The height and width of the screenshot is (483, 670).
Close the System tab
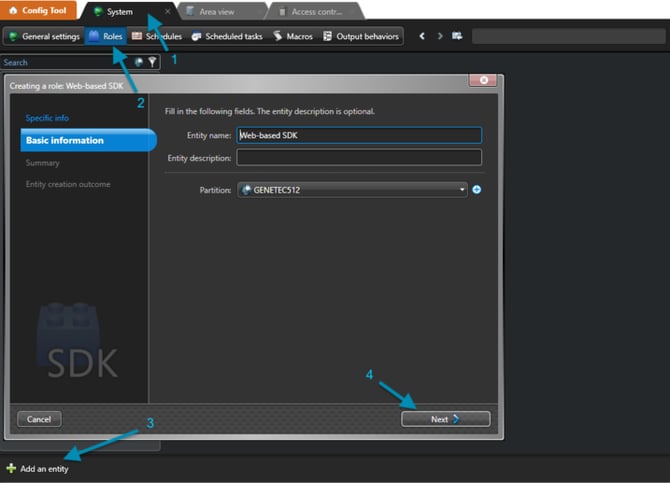click(x=168, y=12)
